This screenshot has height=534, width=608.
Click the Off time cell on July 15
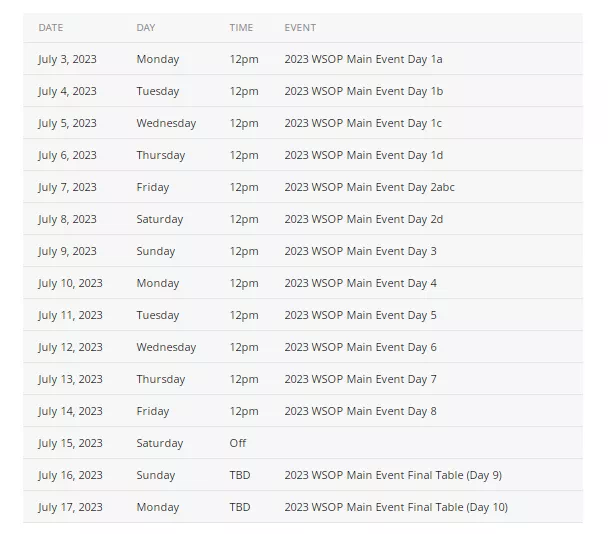click(237, 443)
